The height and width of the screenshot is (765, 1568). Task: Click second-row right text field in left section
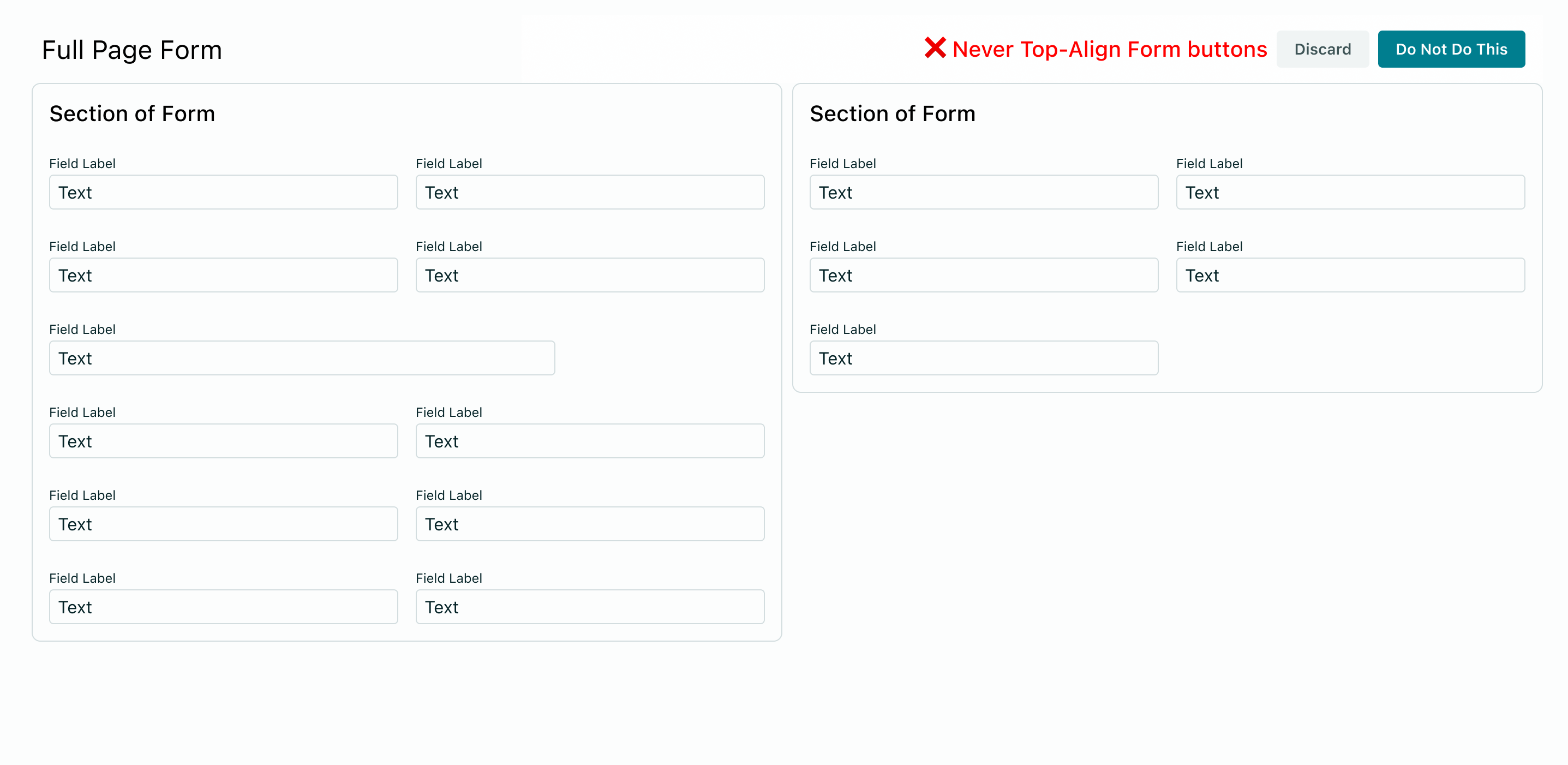point(590,275)
